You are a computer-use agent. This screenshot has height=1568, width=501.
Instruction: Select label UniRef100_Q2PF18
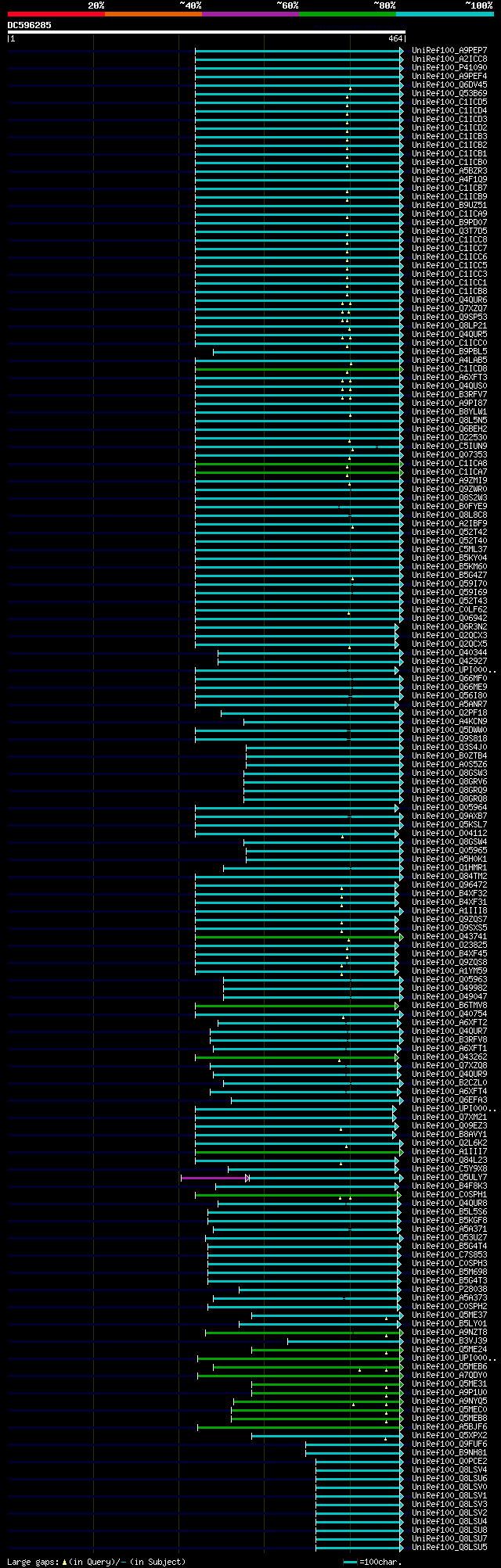click(449, 713)
